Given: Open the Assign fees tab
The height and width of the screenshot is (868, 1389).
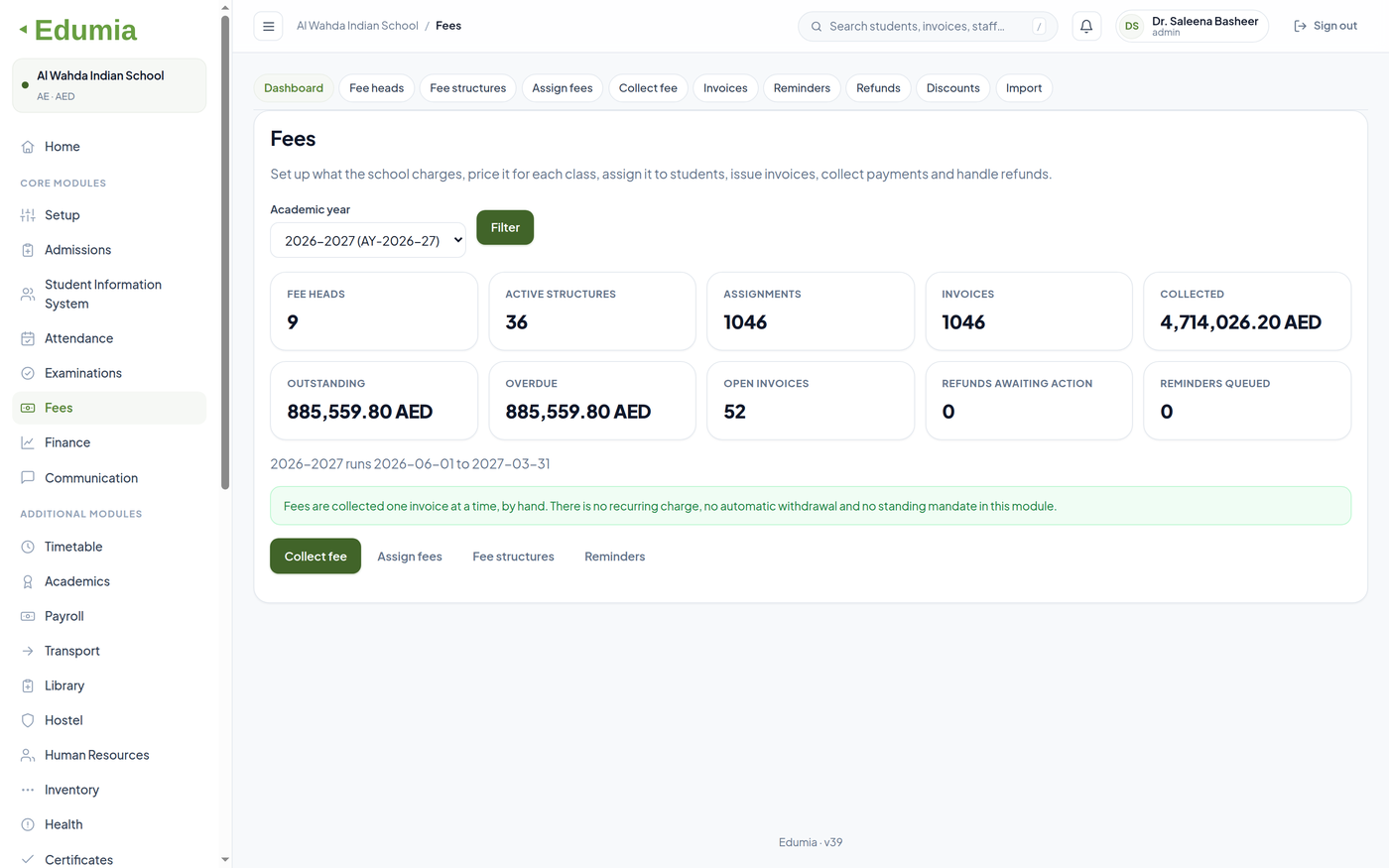Looking at the screenshot, I should tap(563, 88).
